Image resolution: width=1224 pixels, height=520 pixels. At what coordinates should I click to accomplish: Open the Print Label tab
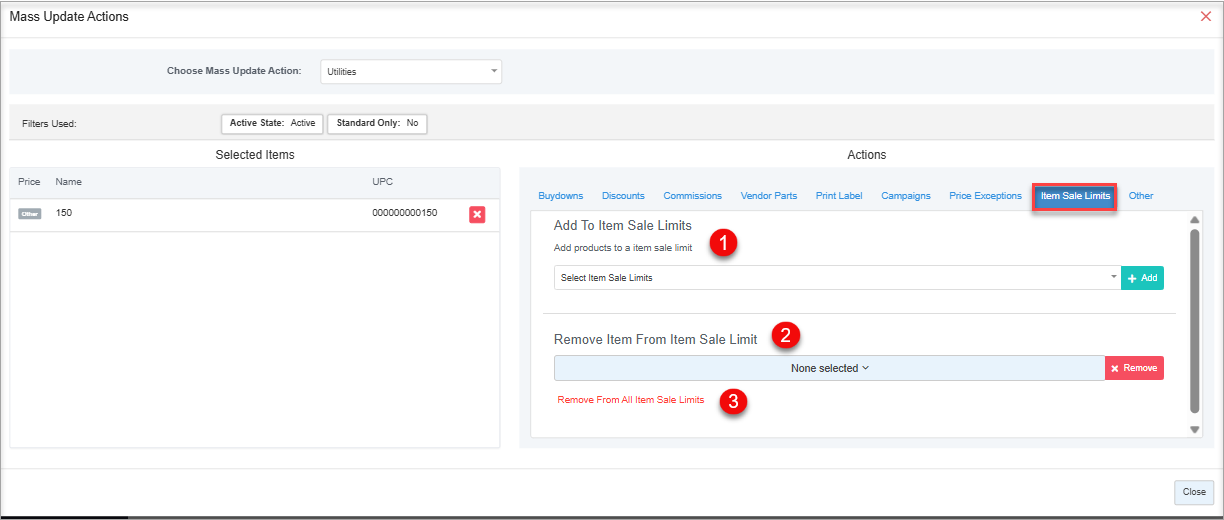tap(839, 196)
